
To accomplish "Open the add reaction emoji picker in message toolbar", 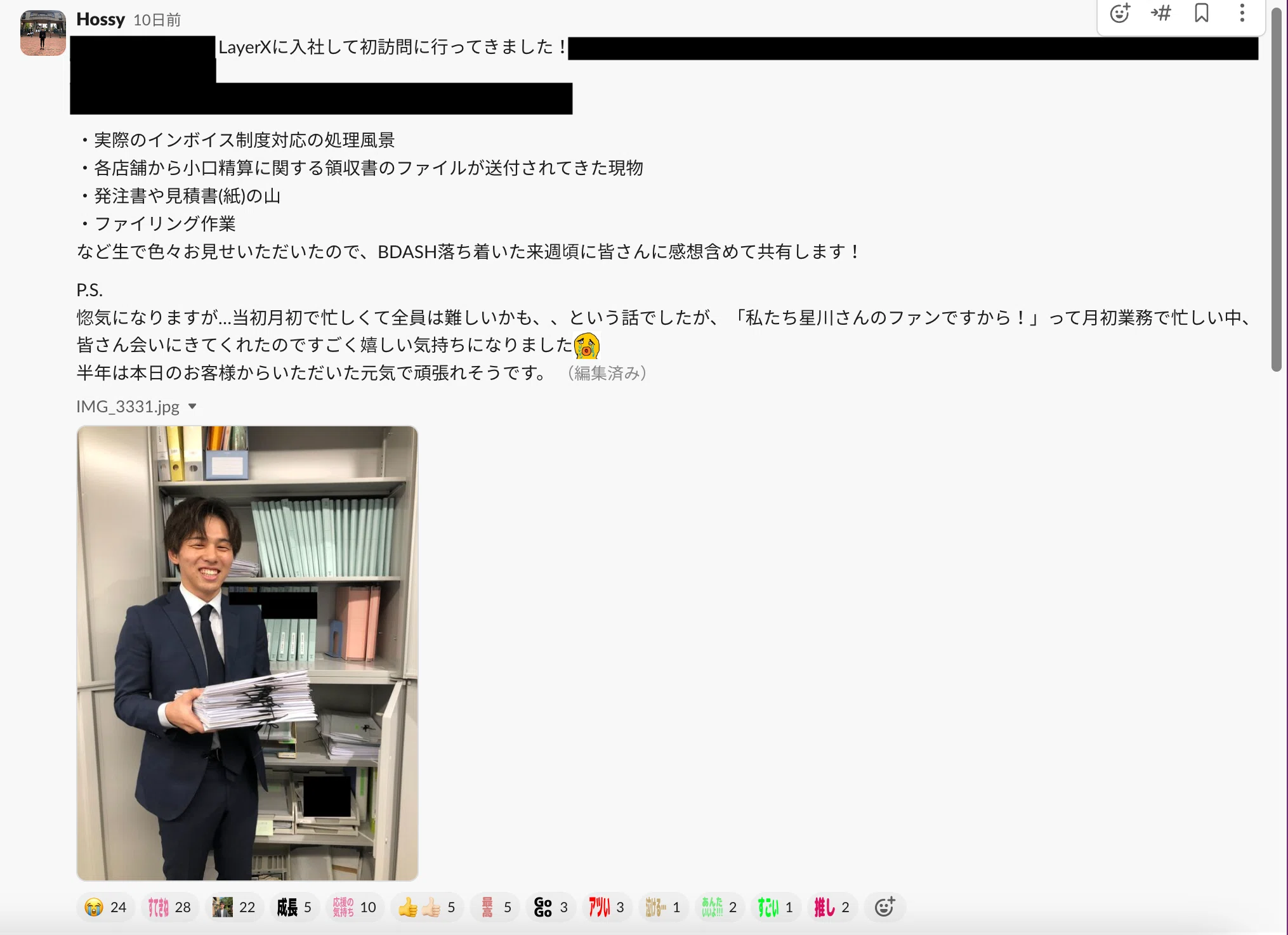I will coord(1120,13).
